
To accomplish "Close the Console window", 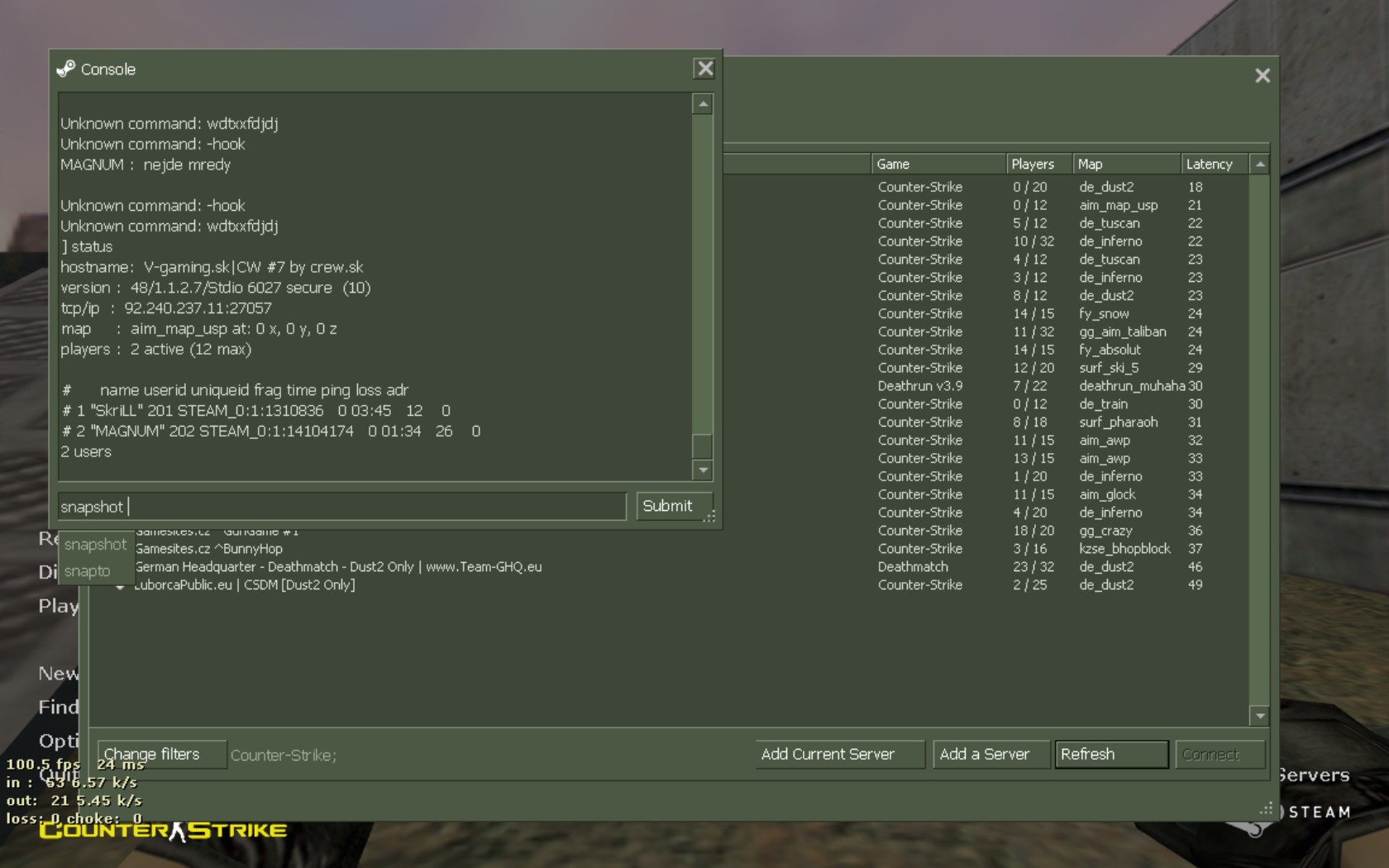I will (x=704, y=69).
